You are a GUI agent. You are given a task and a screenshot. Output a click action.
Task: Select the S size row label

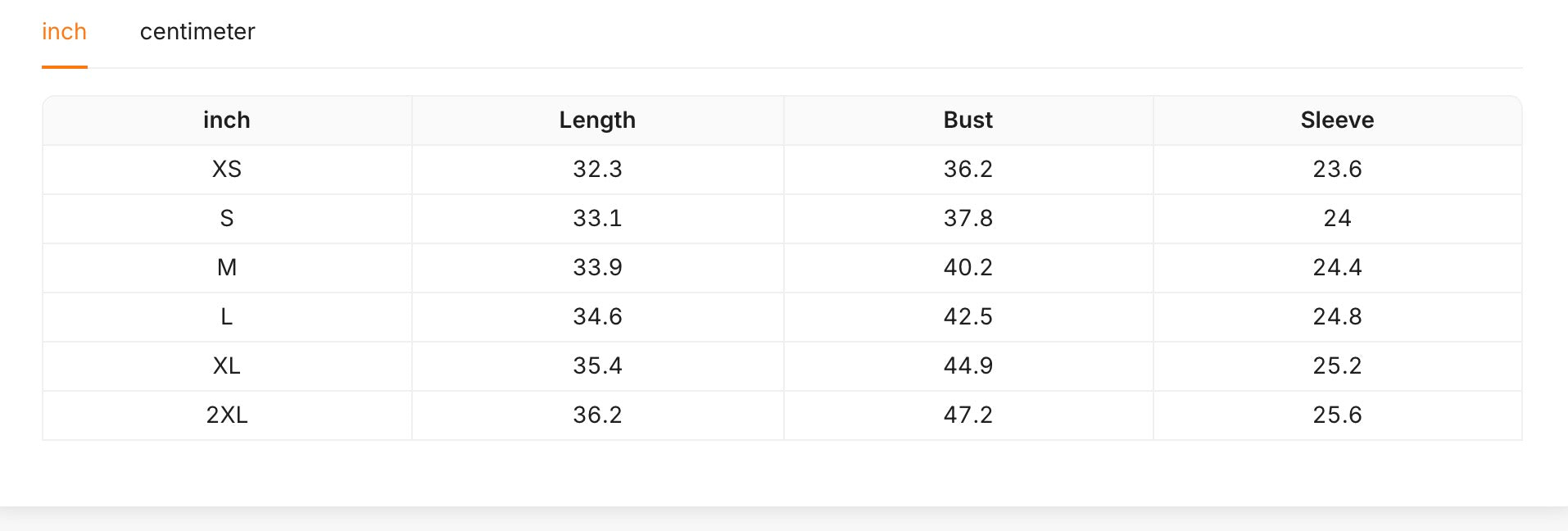pos(227,219)
